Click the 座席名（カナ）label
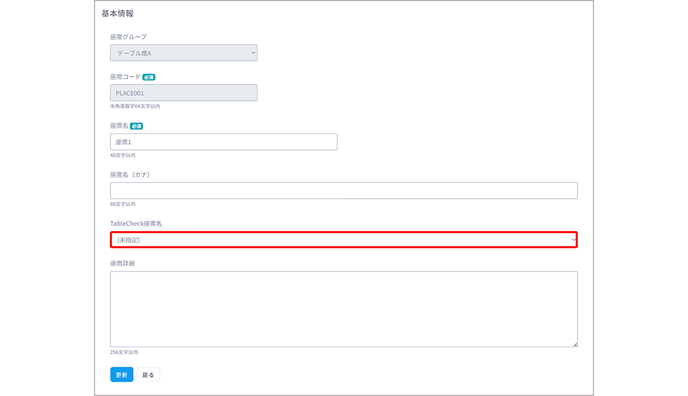This screenshot has height=396, width=688. click(x=131, y=175)
